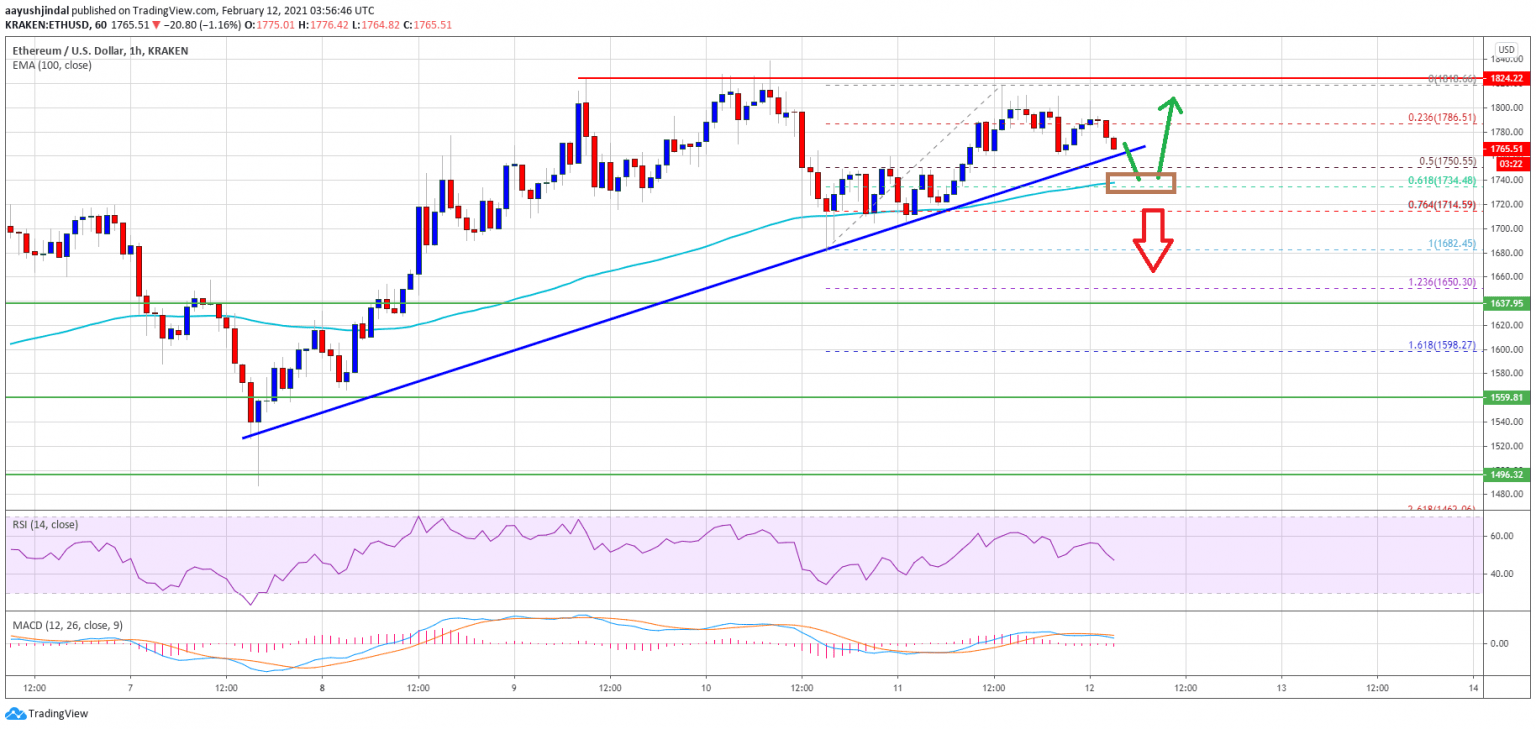Click the brown support zone rectangle
The height and width of the screenshot is (729, 1536).
[x=1141, y=183]
